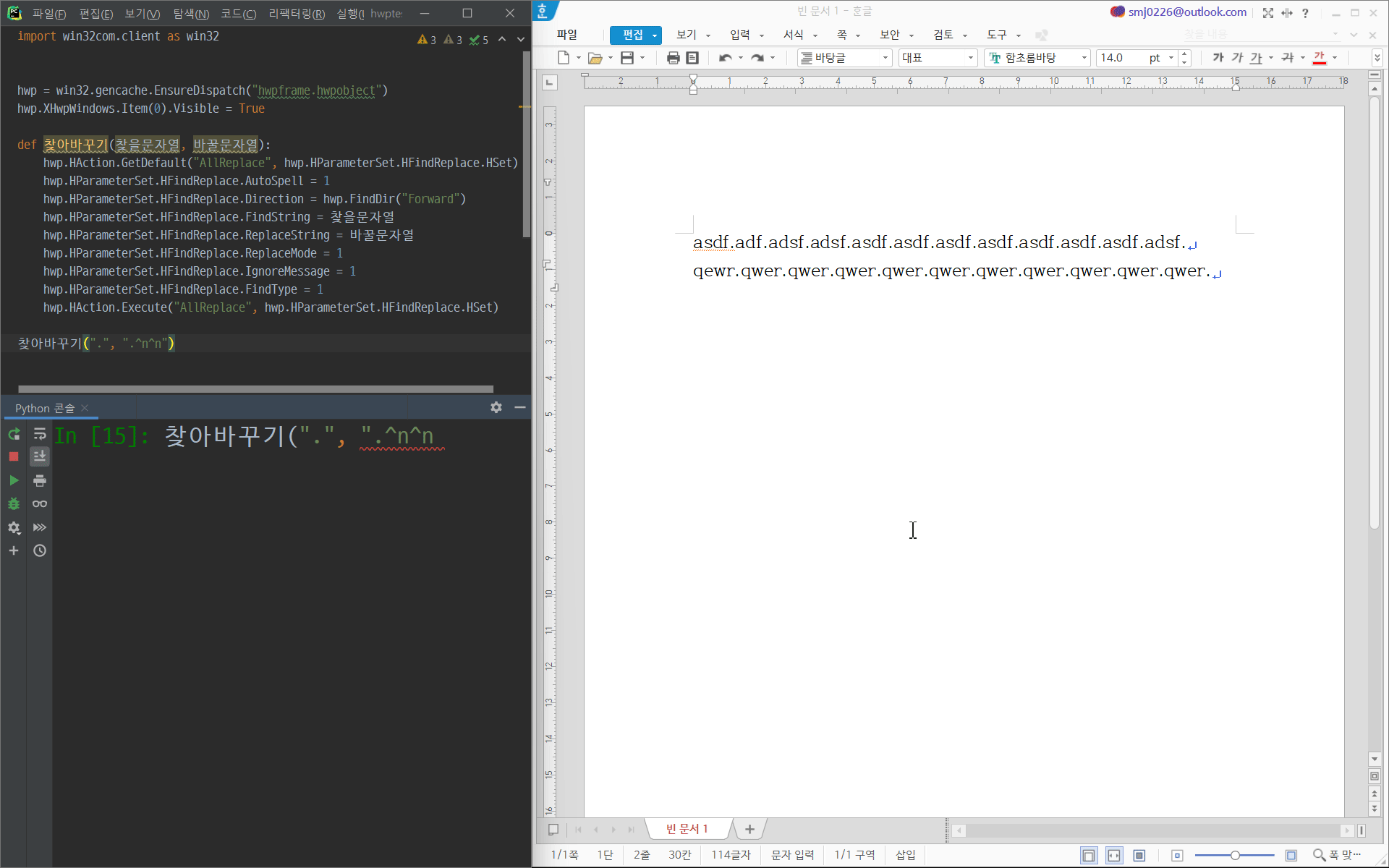
Task: Click the print icon in Hangul toolbar
Action: coord(673,58)
